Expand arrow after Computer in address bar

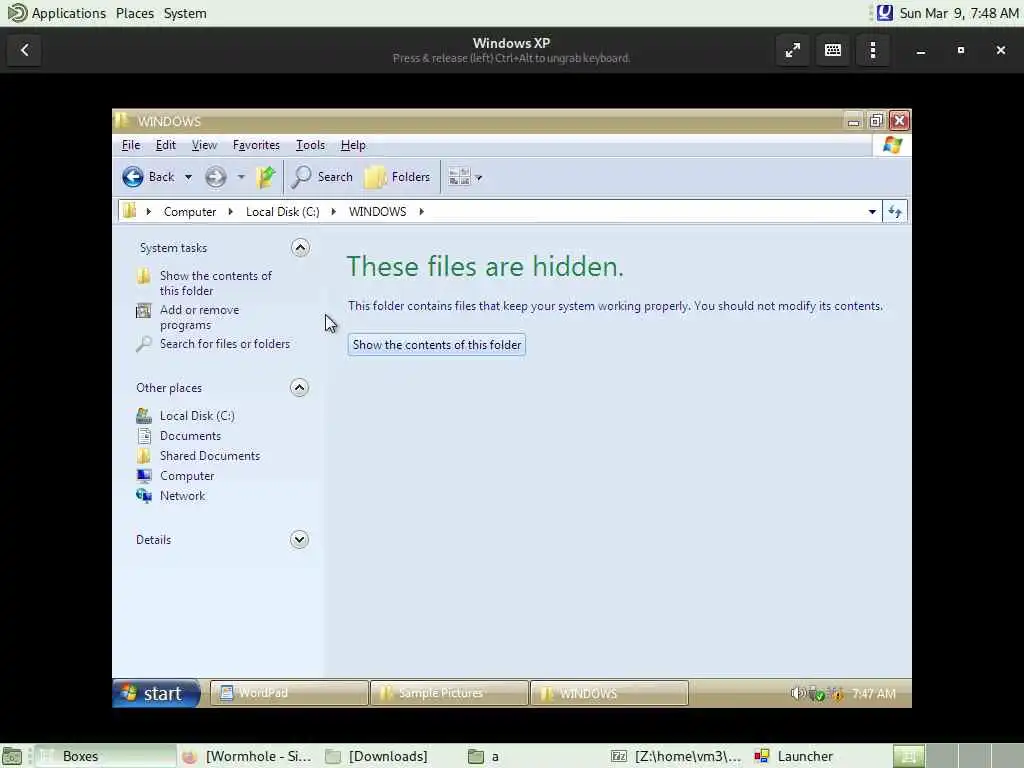coord(231,212)
